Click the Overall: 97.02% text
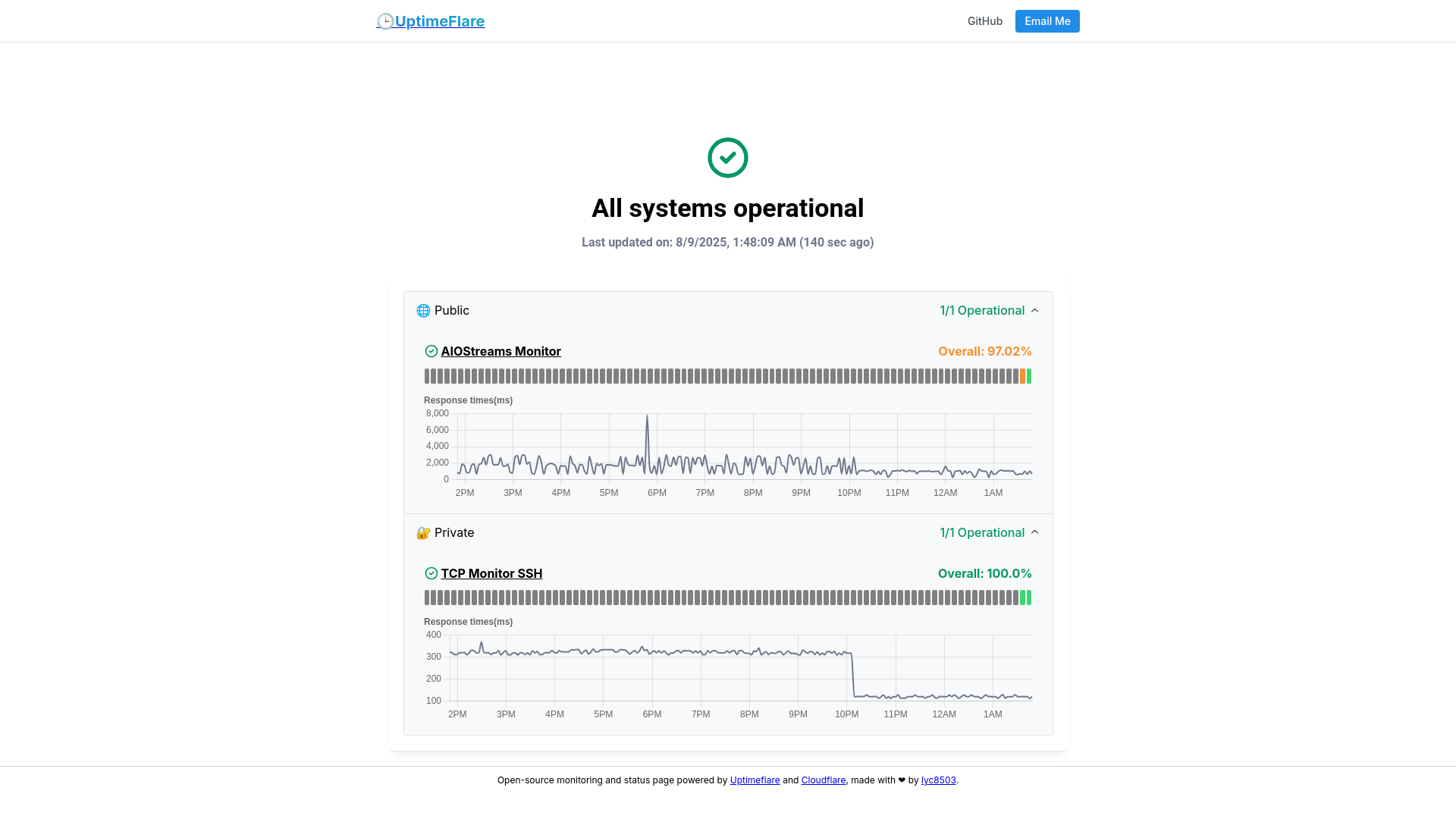 (x=985, y=351)
